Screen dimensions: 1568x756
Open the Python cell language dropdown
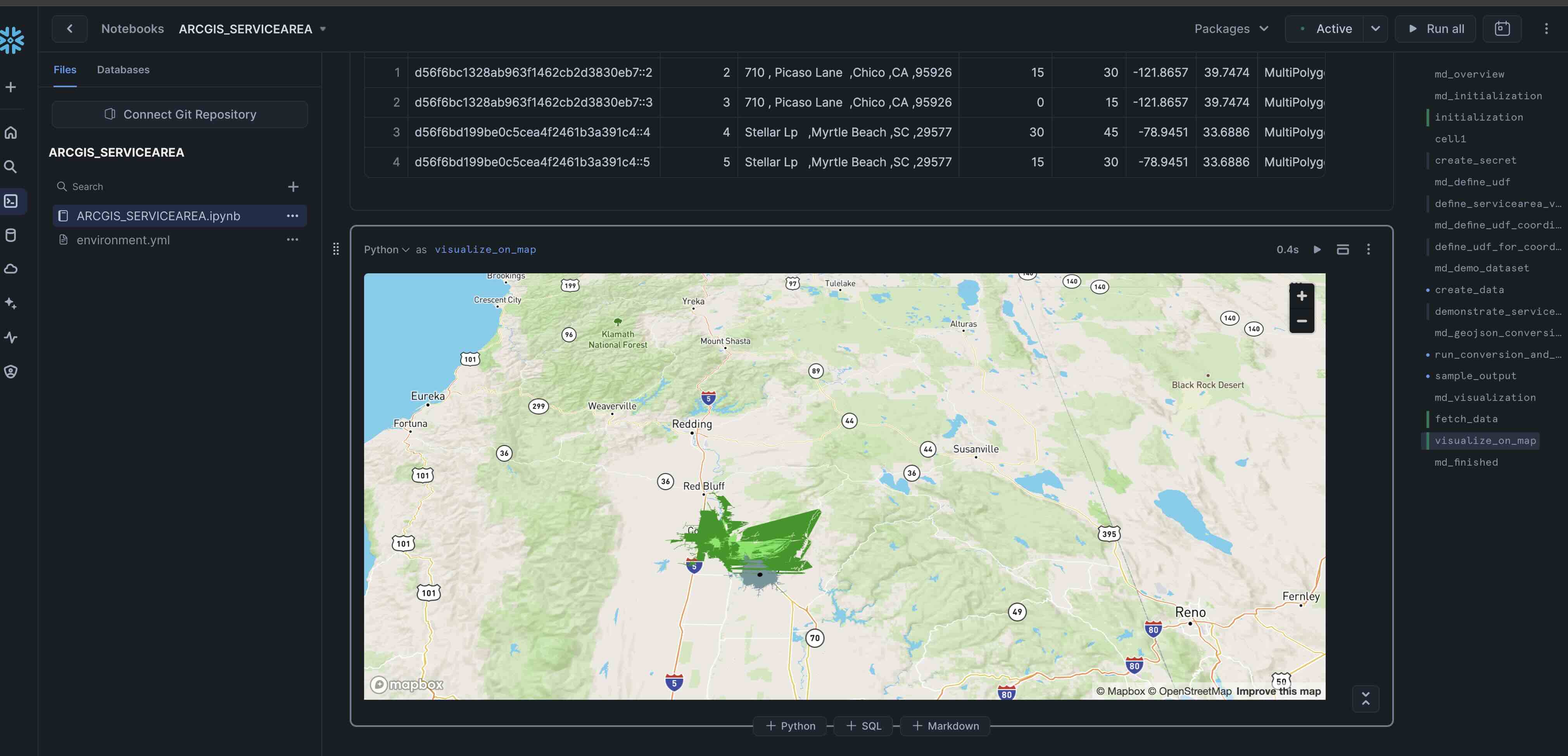click(x=386, y=250)
